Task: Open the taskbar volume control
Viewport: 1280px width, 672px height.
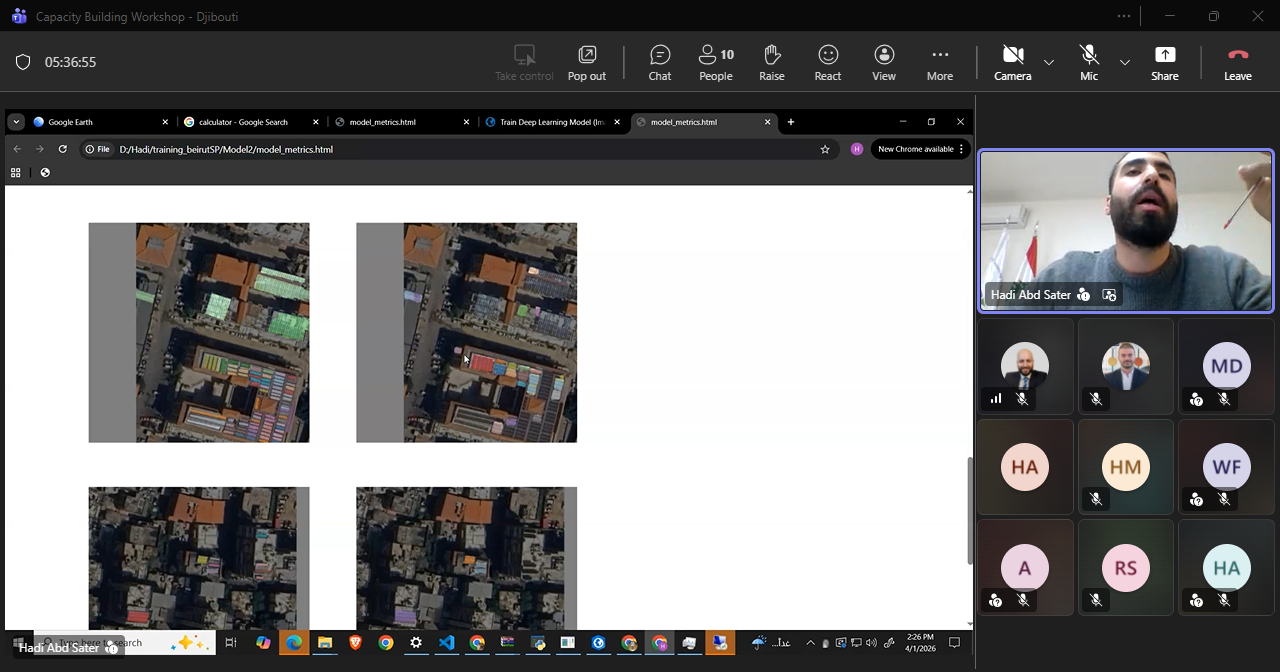Action: [871, 643]
